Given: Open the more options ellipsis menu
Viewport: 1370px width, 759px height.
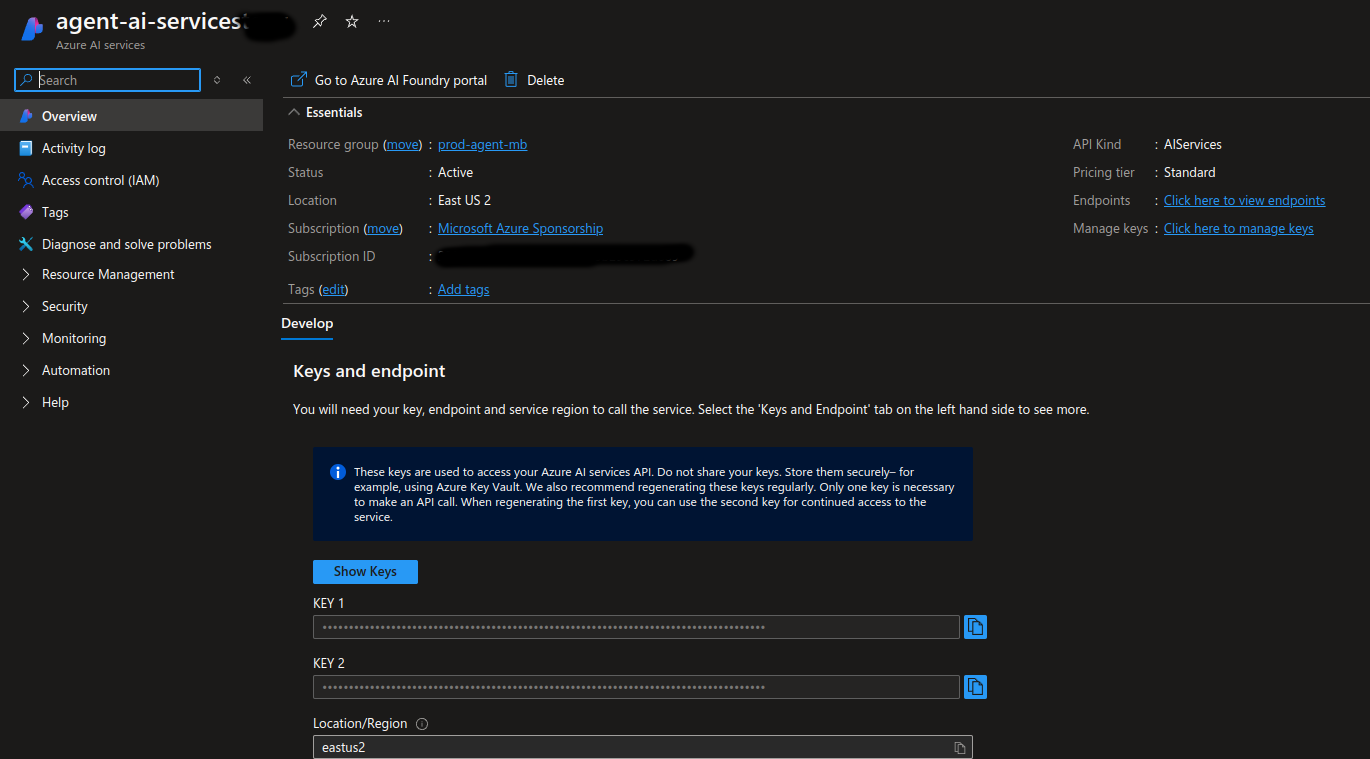Looking at the screenshot, I should [385, 21].
